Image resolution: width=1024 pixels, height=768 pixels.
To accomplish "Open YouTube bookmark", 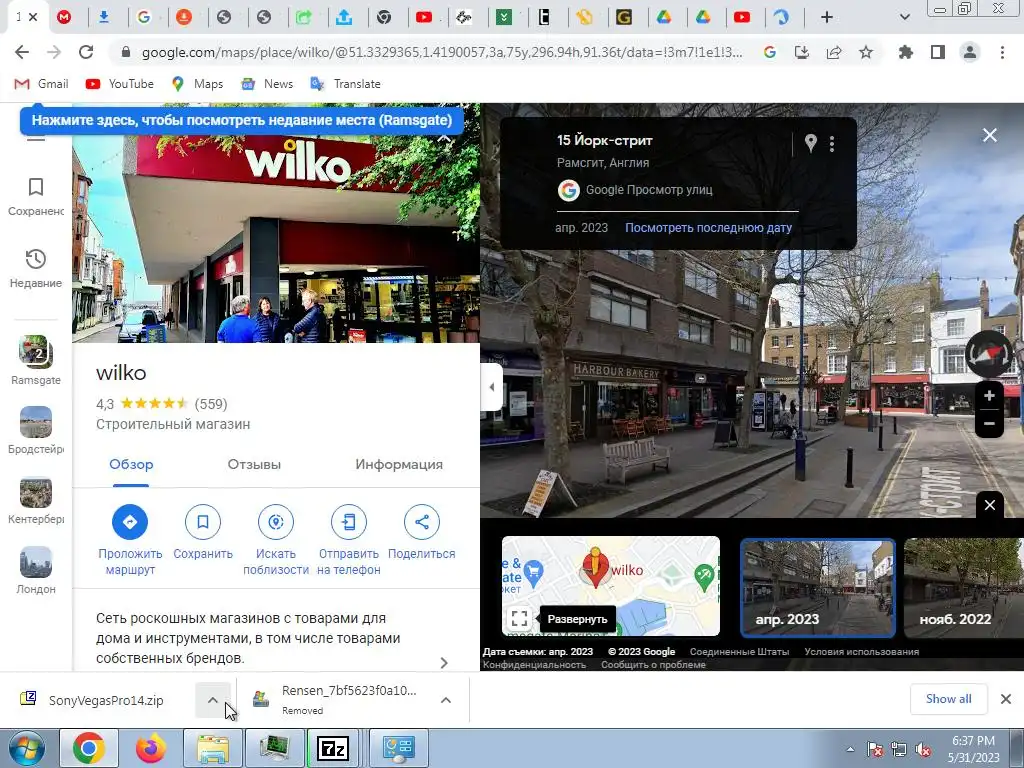I will [x=120, y=84].
